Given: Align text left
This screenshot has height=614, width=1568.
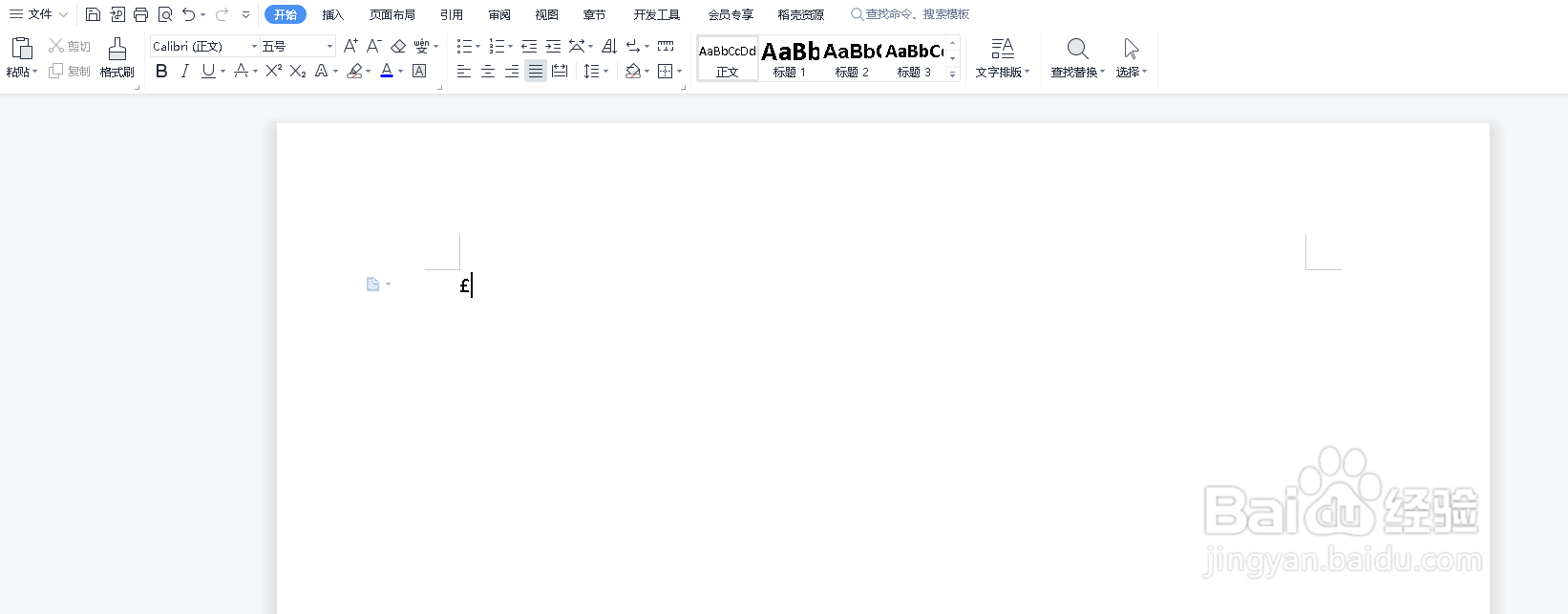Looking at the screenshot, I should pos(464,71).
